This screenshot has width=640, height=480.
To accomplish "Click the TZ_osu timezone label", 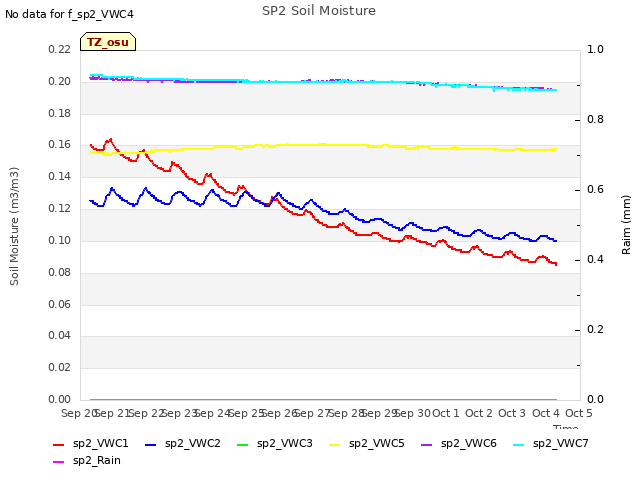I will tap(108, 42).
